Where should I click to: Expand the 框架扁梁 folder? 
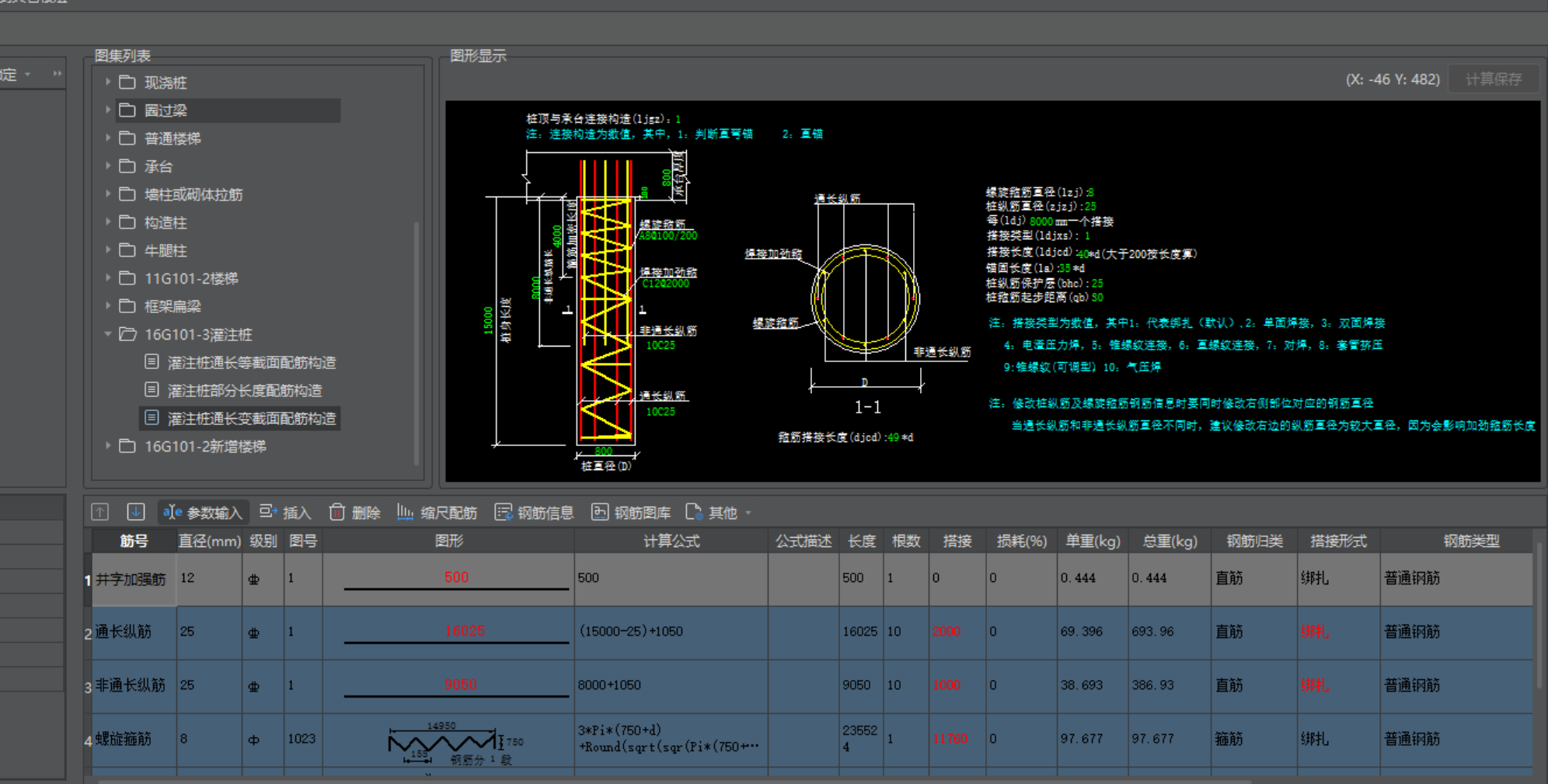(108, 305)
